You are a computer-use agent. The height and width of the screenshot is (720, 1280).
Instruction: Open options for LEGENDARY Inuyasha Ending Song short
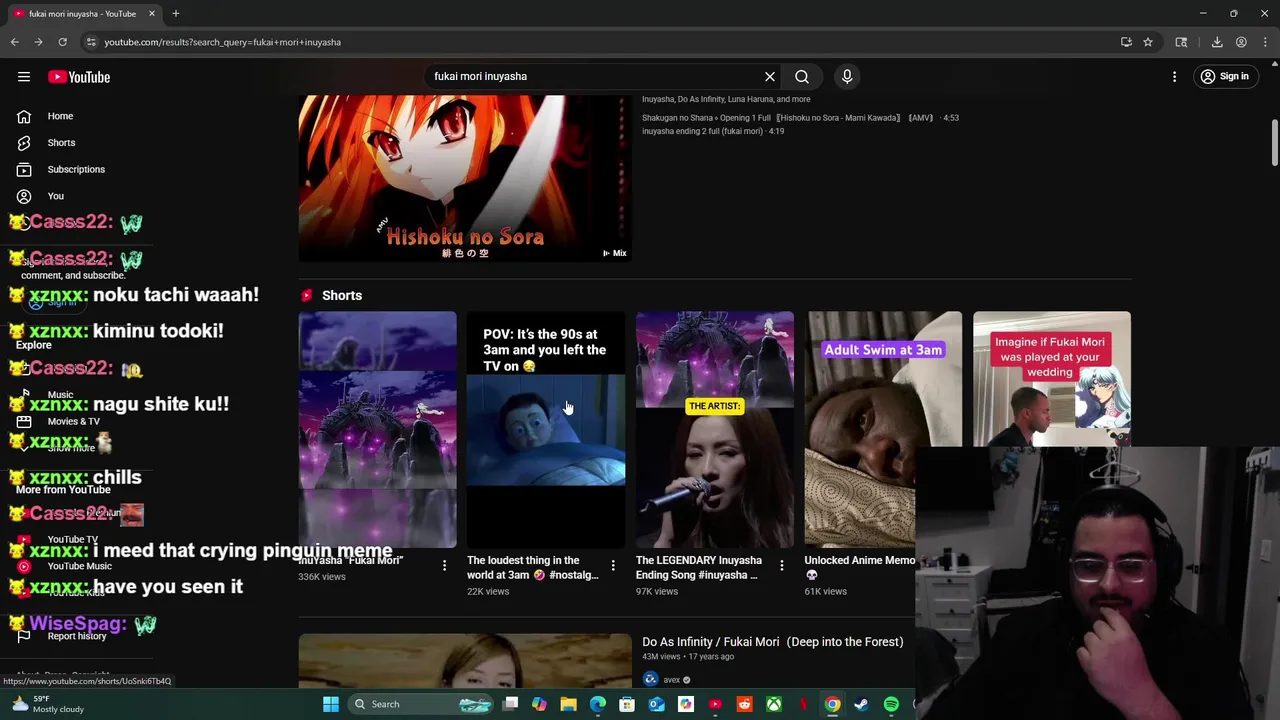pyautogui.click(x=782, y=566)
